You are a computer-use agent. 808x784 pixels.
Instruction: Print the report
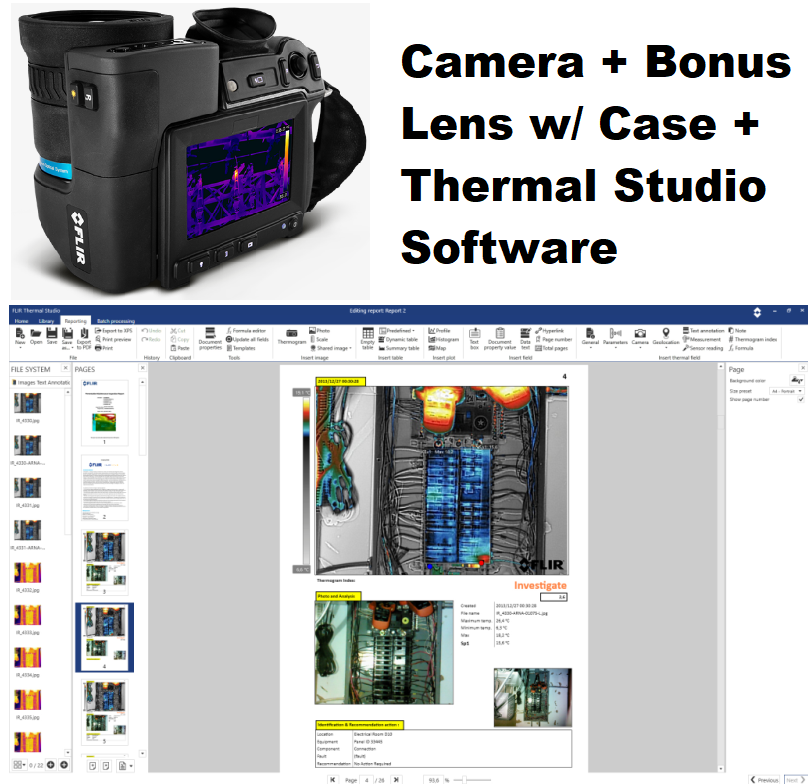[x=104, y=348]
